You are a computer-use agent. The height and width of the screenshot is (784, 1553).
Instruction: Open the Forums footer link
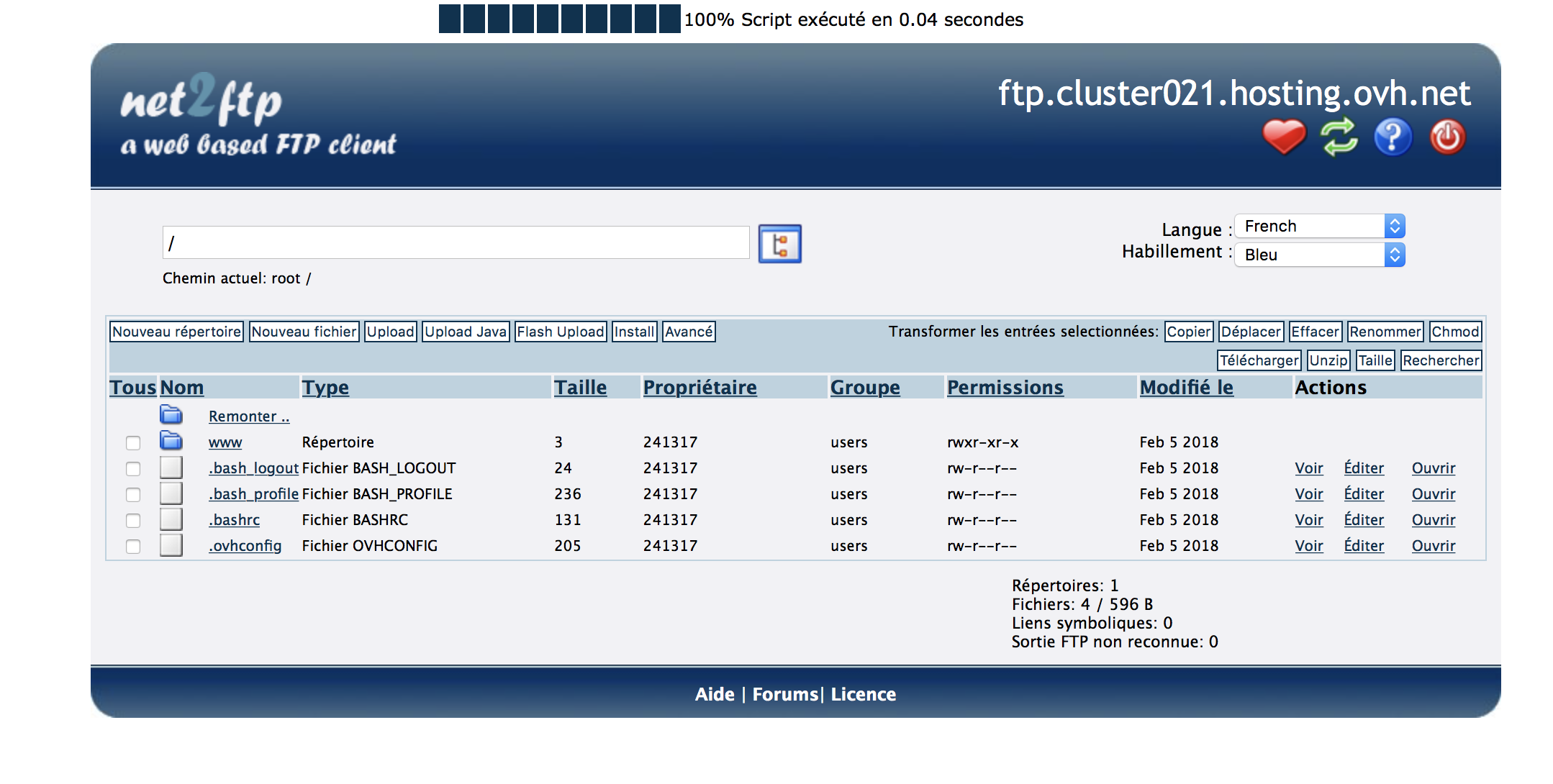coord(785,694)
